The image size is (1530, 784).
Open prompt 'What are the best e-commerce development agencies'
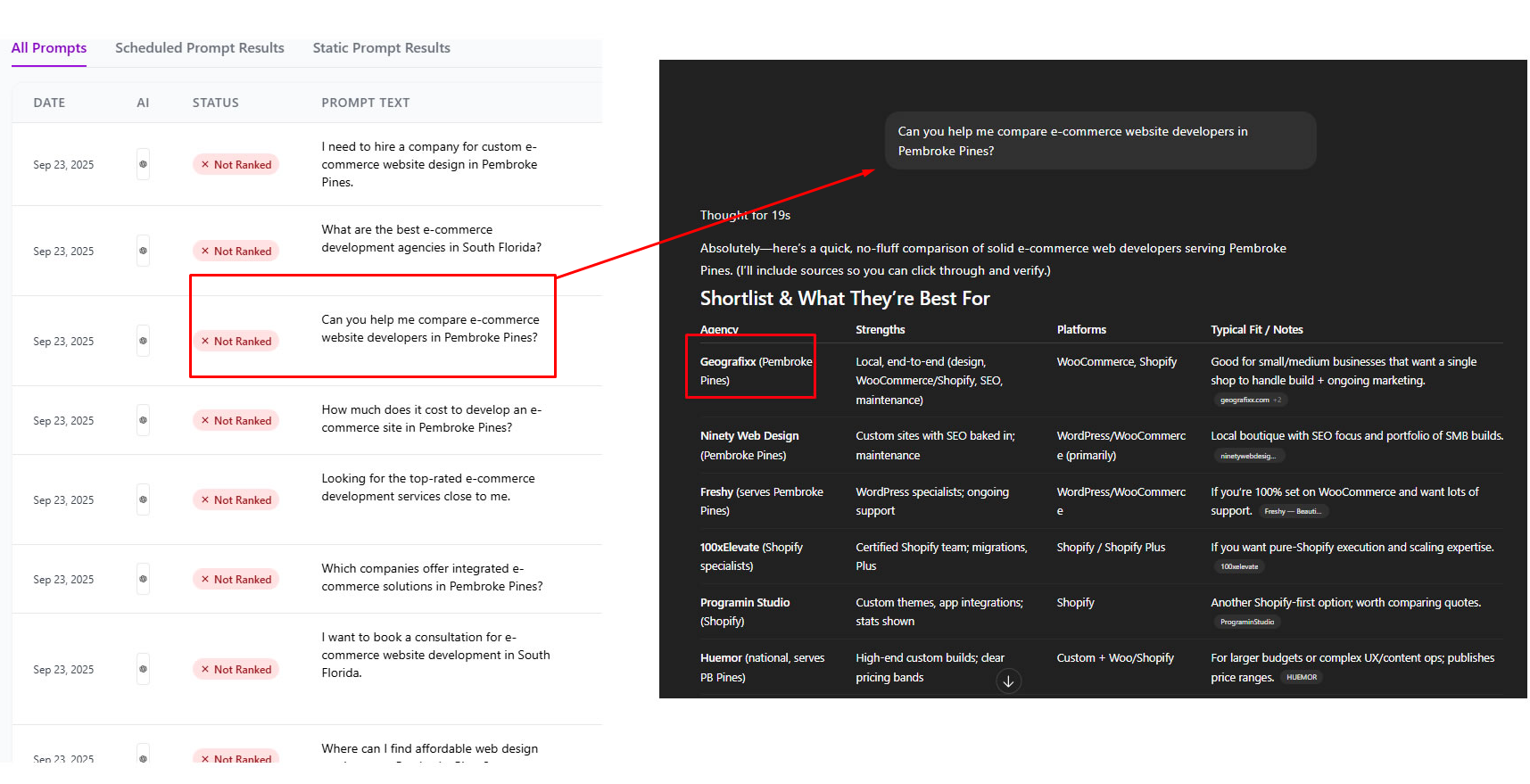[x=431, y=238]
